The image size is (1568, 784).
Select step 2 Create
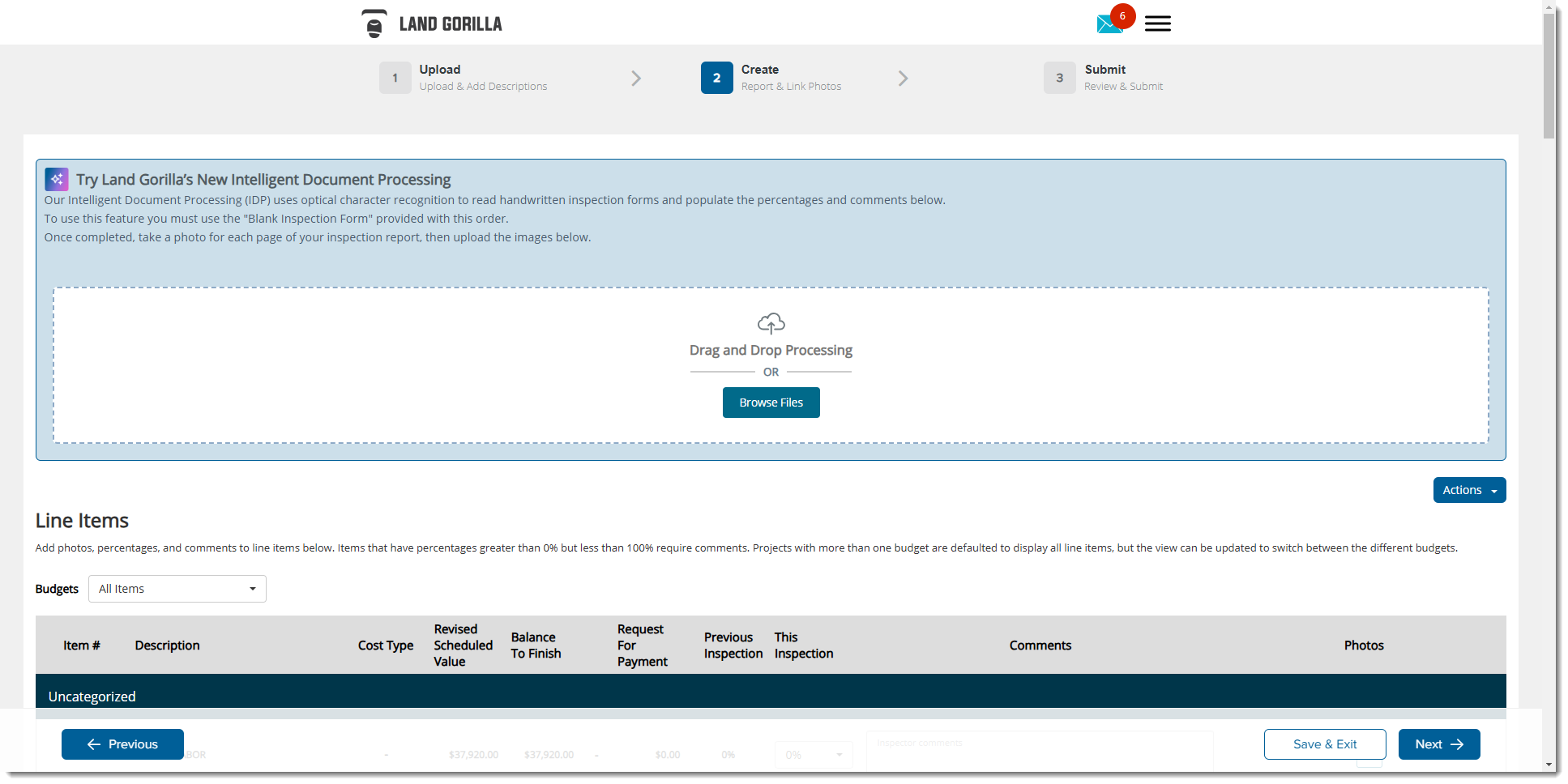click(771, 78)
